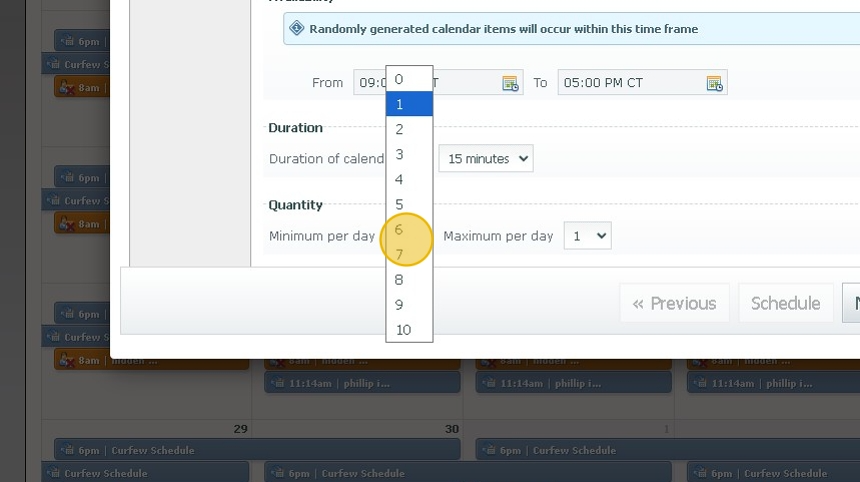Image resolution: width=860 pixels, height=482 pixels.
Task: Click the date number 30 in calendar
Action: click(x=451, y=429)
